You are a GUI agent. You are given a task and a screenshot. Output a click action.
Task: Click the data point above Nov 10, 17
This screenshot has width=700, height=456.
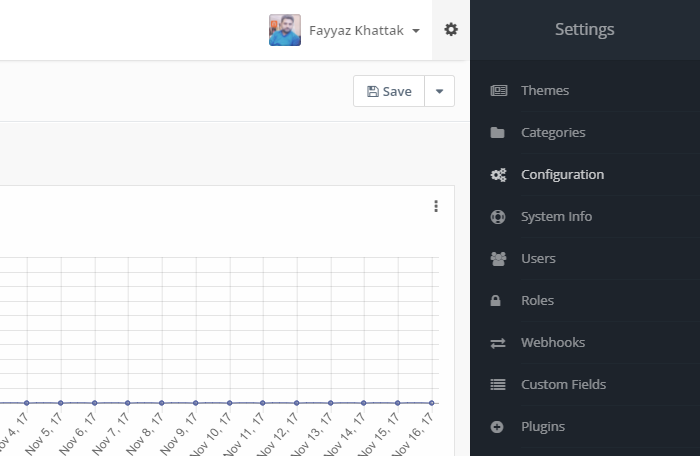tap(229, 403)
